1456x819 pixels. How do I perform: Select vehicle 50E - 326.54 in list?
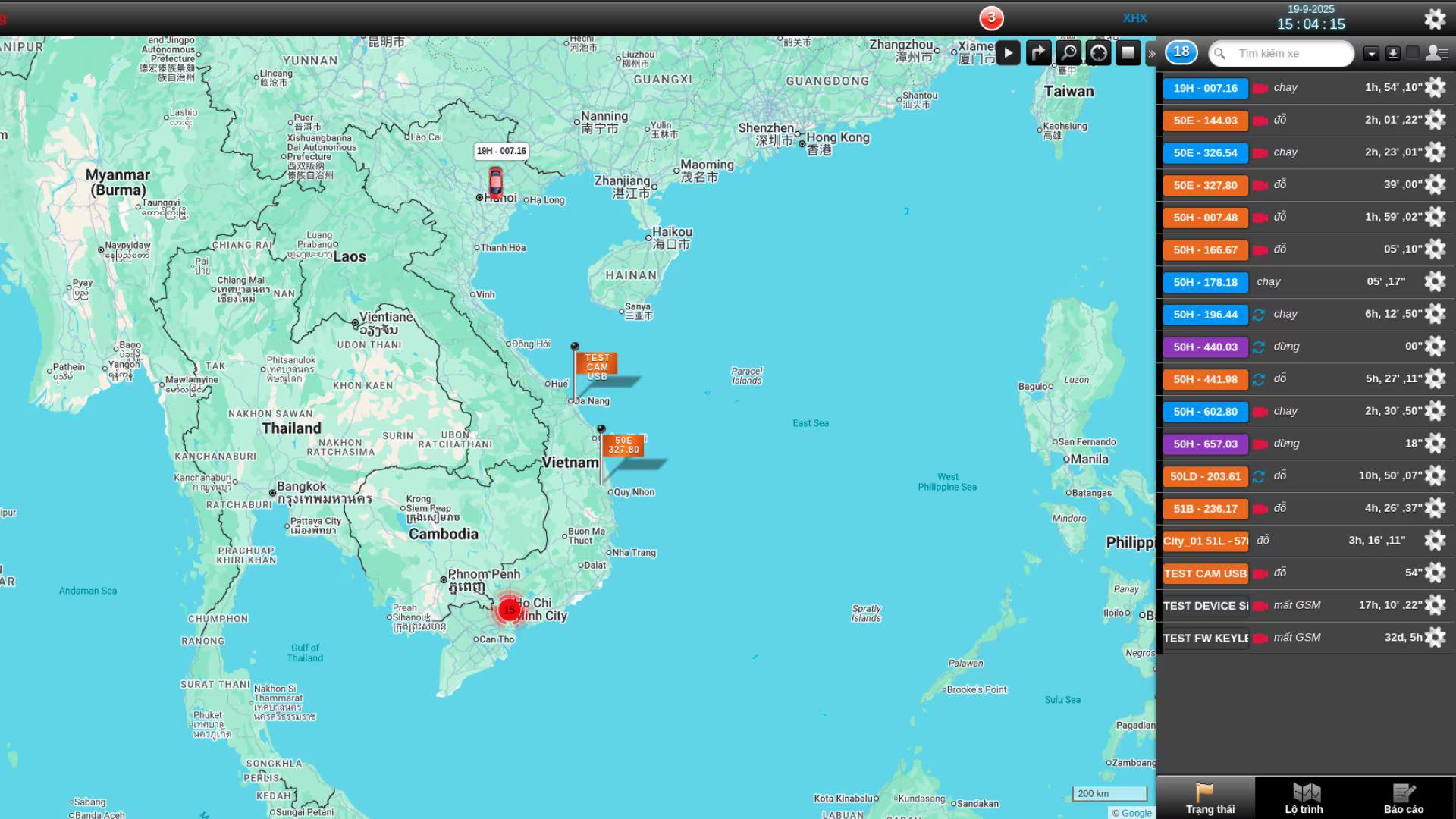[x=1205, y=153]
